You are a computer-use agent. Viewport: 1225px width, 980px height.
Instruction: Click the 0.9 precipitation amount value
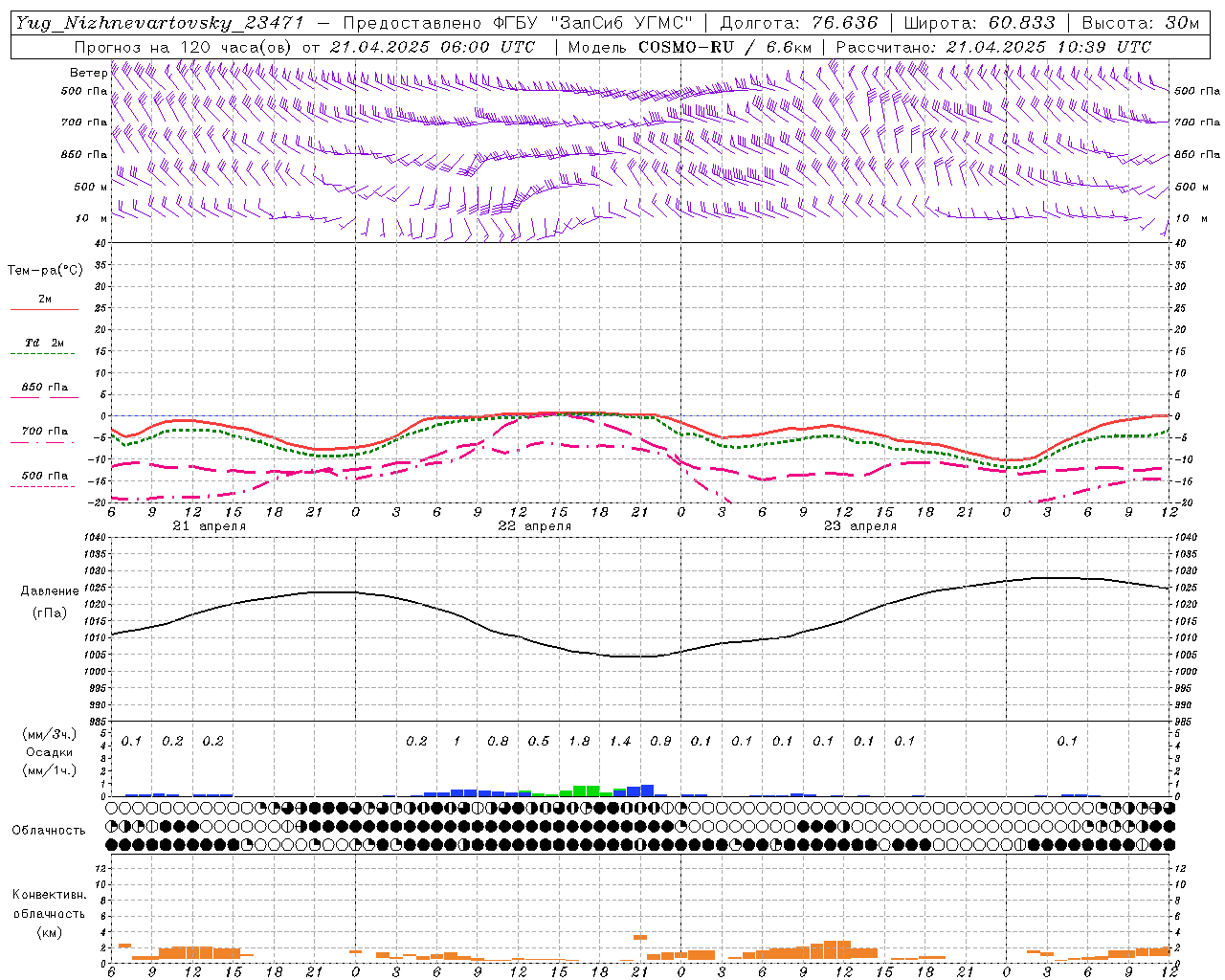click(x=660, y=741)
